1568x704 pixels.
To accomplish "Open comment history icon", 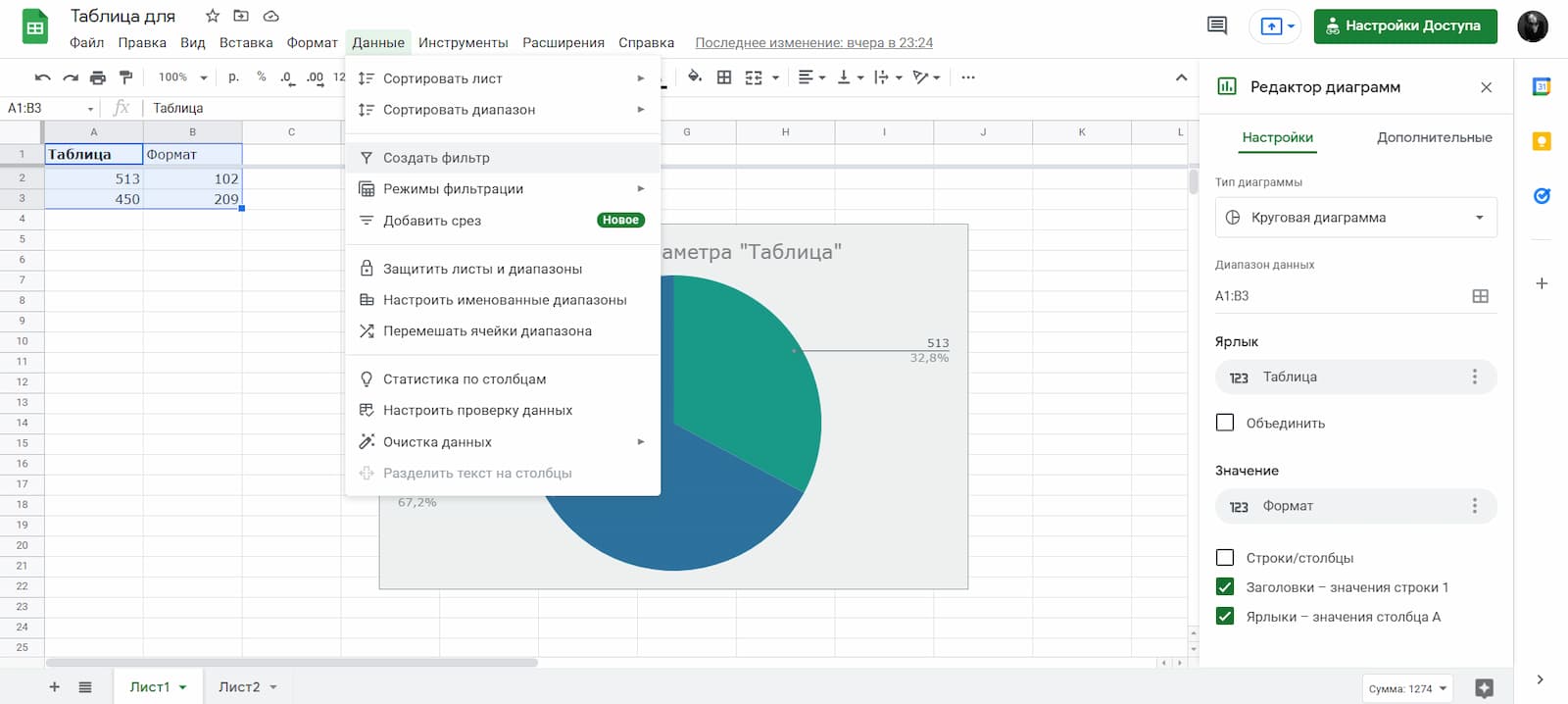I will tap(1217, 25).
